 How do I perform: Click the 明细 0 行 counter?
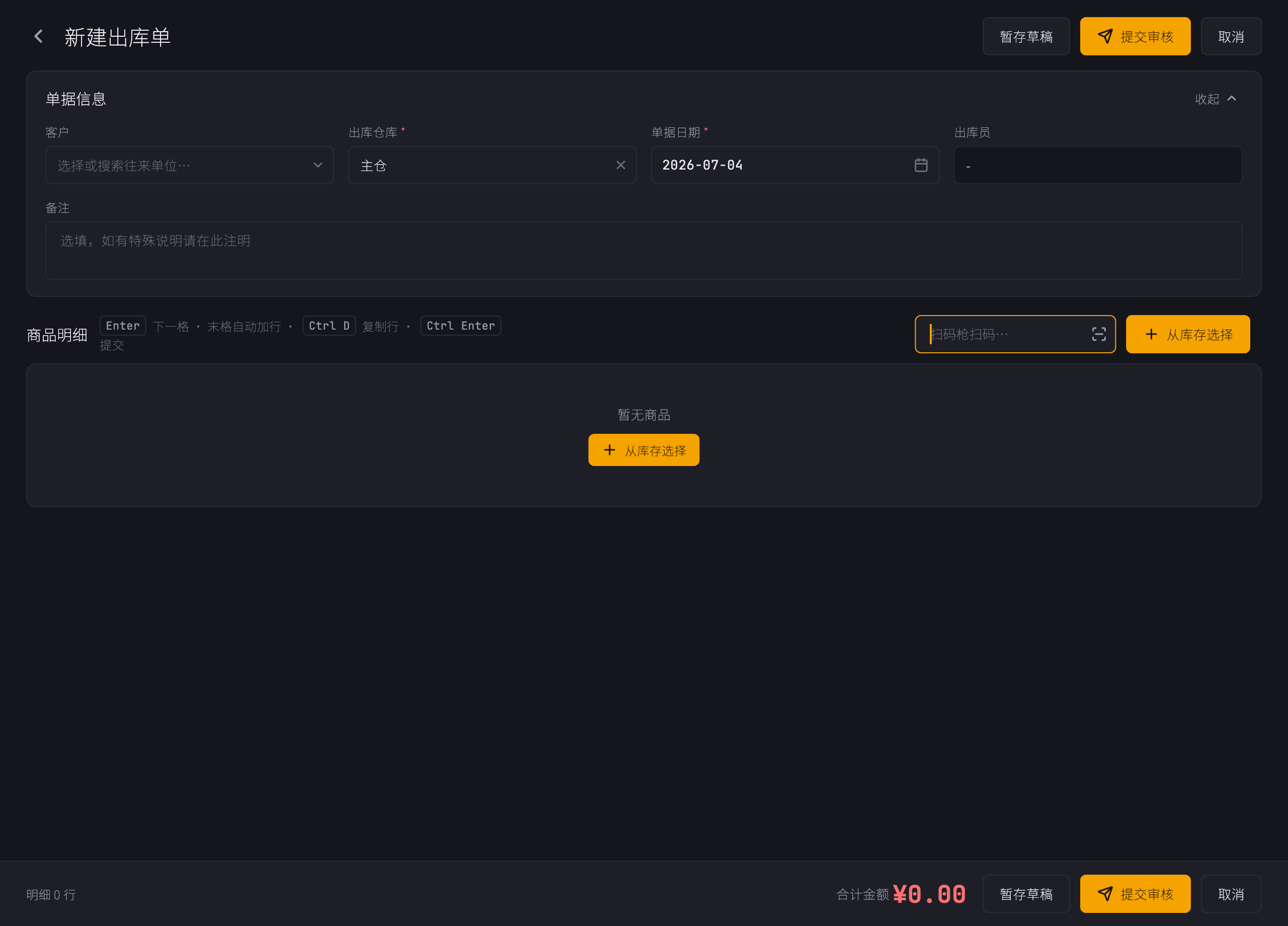(51, 895)
